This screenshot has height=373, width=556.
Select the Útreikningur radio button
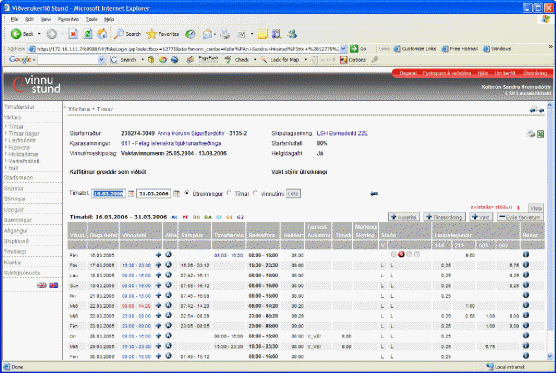187,193
